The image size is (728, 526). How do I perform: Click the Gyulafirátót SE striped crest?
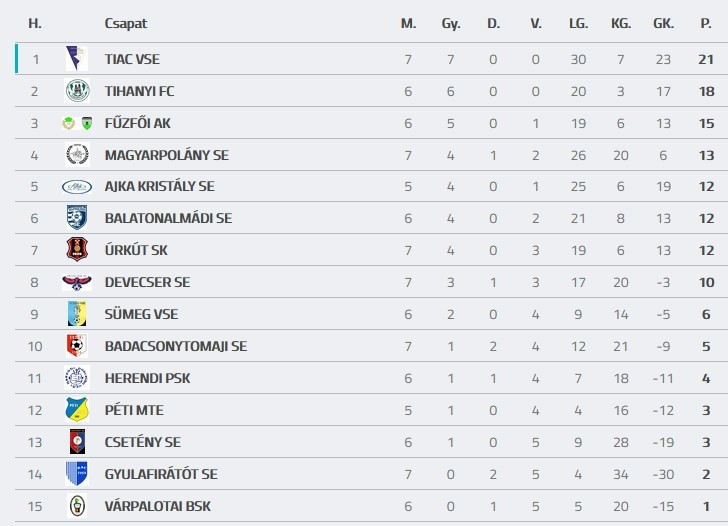76,474
